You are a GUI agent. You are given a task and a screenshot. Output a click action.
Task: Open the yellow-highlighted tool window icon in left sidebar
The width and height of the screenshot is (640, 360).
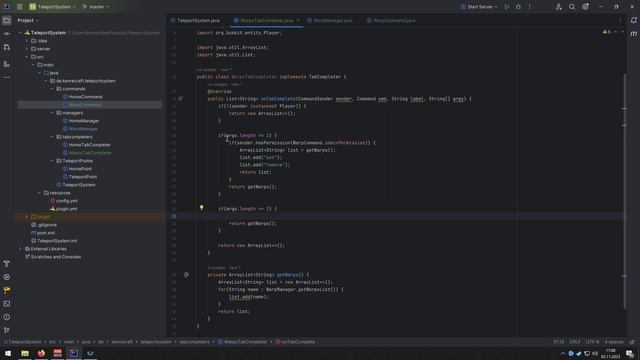pos(7,290)
